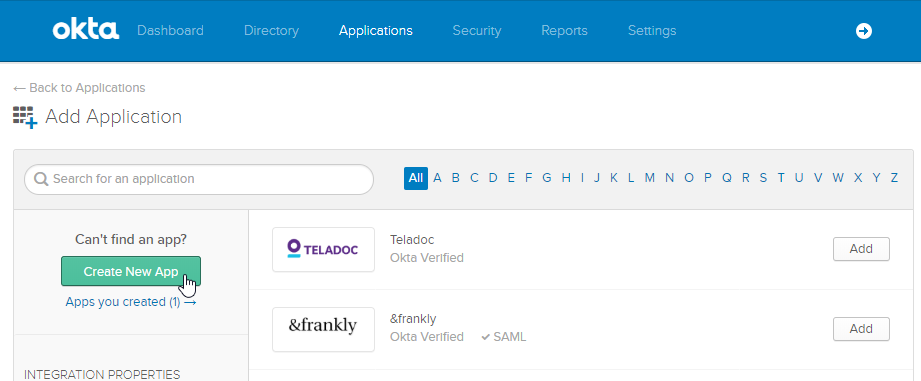
Task: Filter applications by letter T
Action: coord(781,178)
